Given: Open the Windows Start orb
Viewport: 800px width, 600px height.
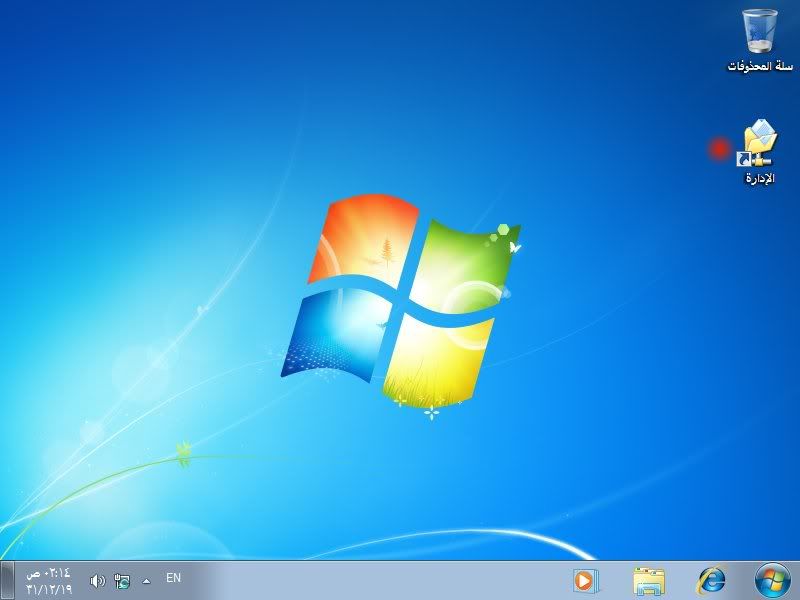Looking at the screenshot, I should click(x=772, y=581).
